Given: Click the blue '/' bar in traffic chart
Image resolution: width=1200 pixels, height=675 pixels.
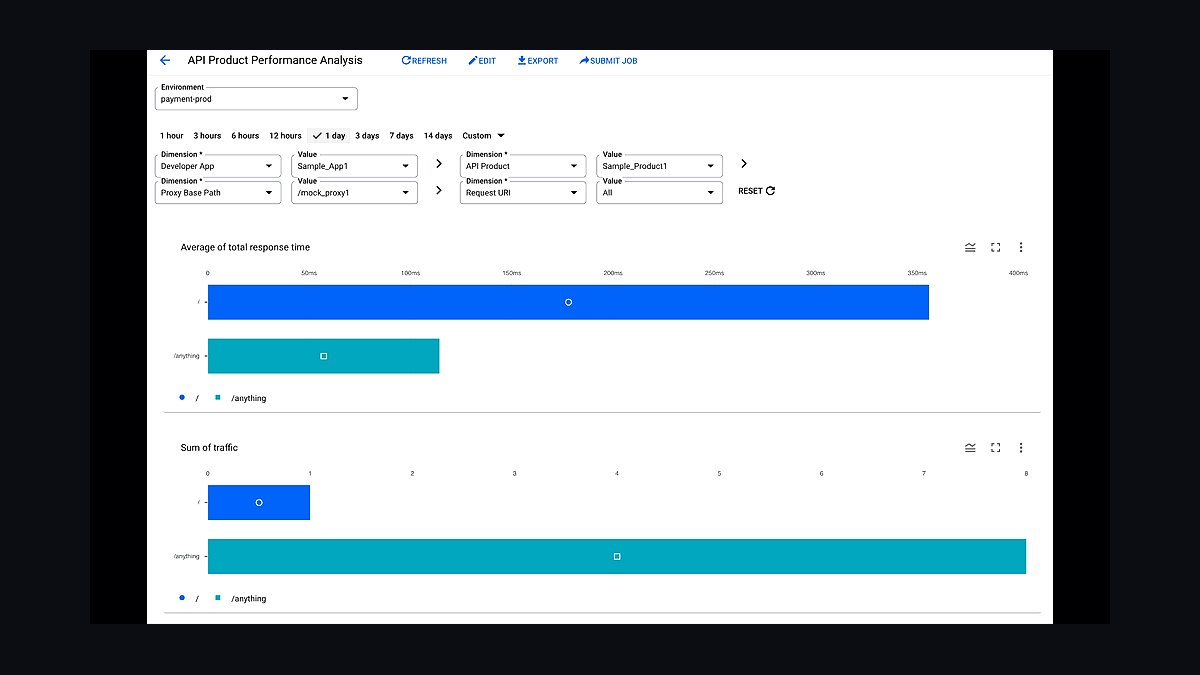Looking at the screenshot, I should pyautogui.click(x=259, y=503).
